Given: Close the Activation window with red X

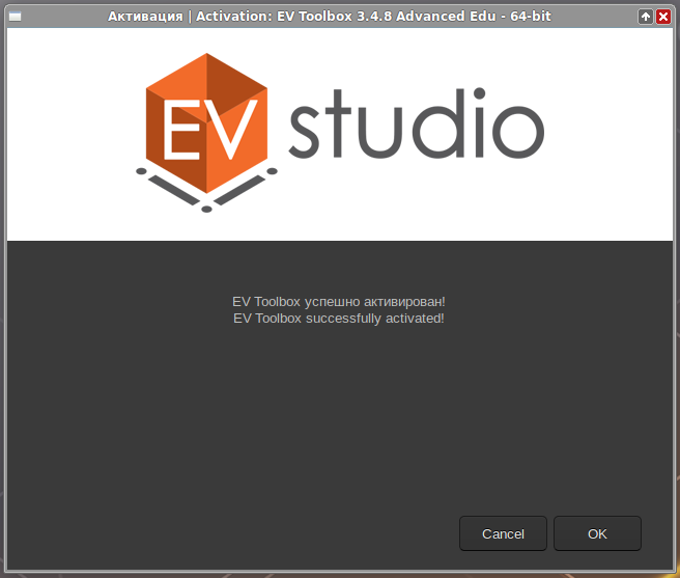Looking at the screenshot, I should [663, 16].
